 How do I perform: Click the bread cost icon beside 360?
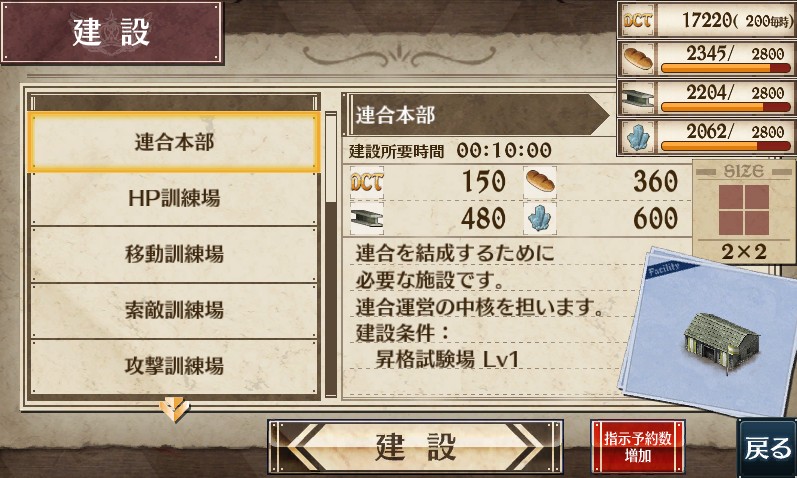point(540,181)
